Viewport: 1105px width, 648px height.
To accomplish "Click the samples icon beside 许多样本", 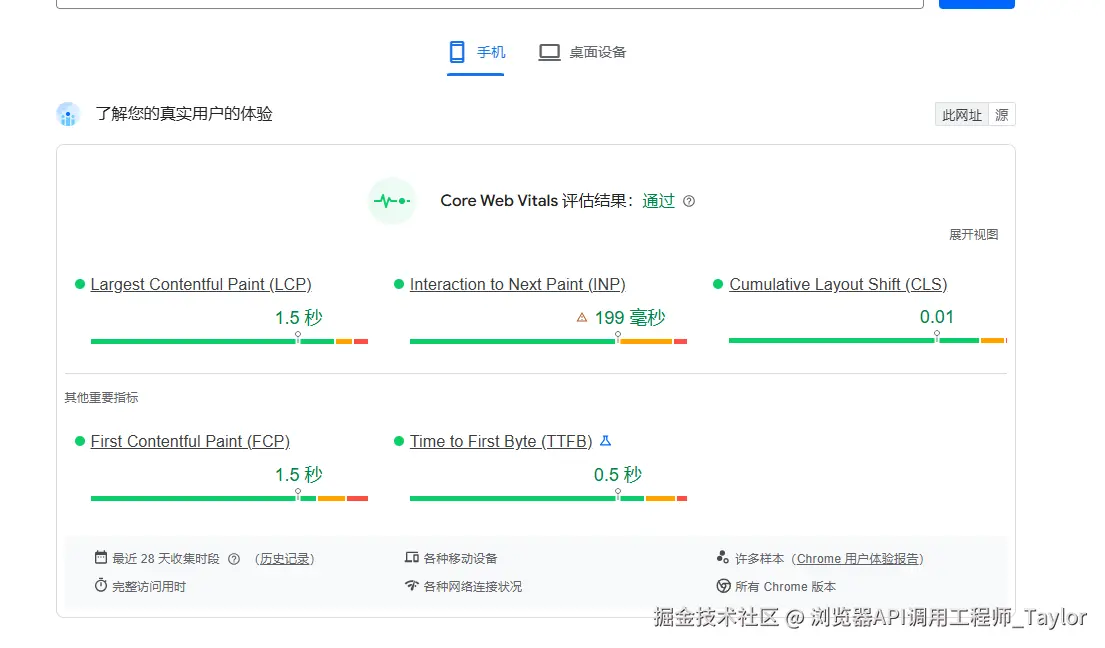I will pyautogui.click(x=722, y=558).
